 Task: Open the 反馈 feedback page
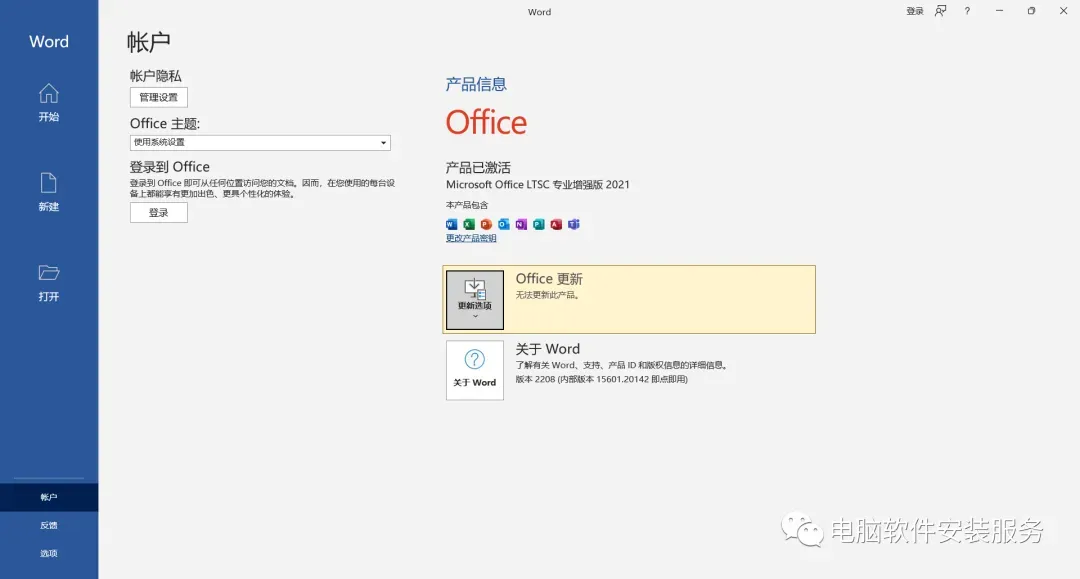[49, 525]
